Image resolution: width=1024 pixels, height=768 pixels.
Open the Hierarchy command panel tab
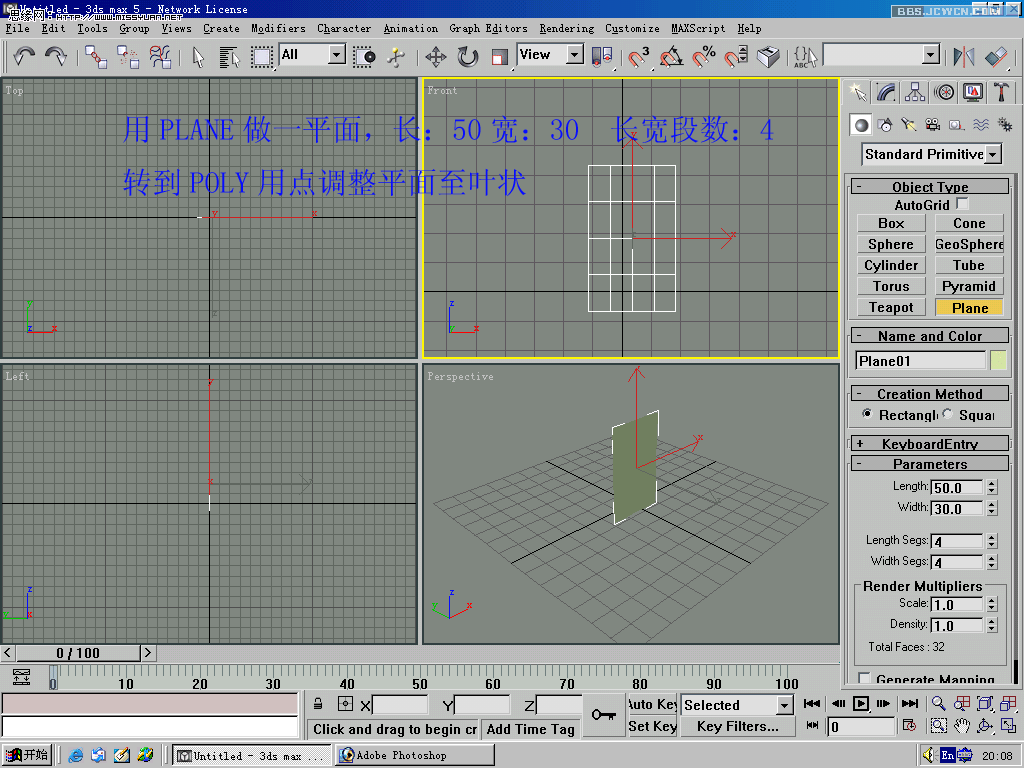point(914,92)
